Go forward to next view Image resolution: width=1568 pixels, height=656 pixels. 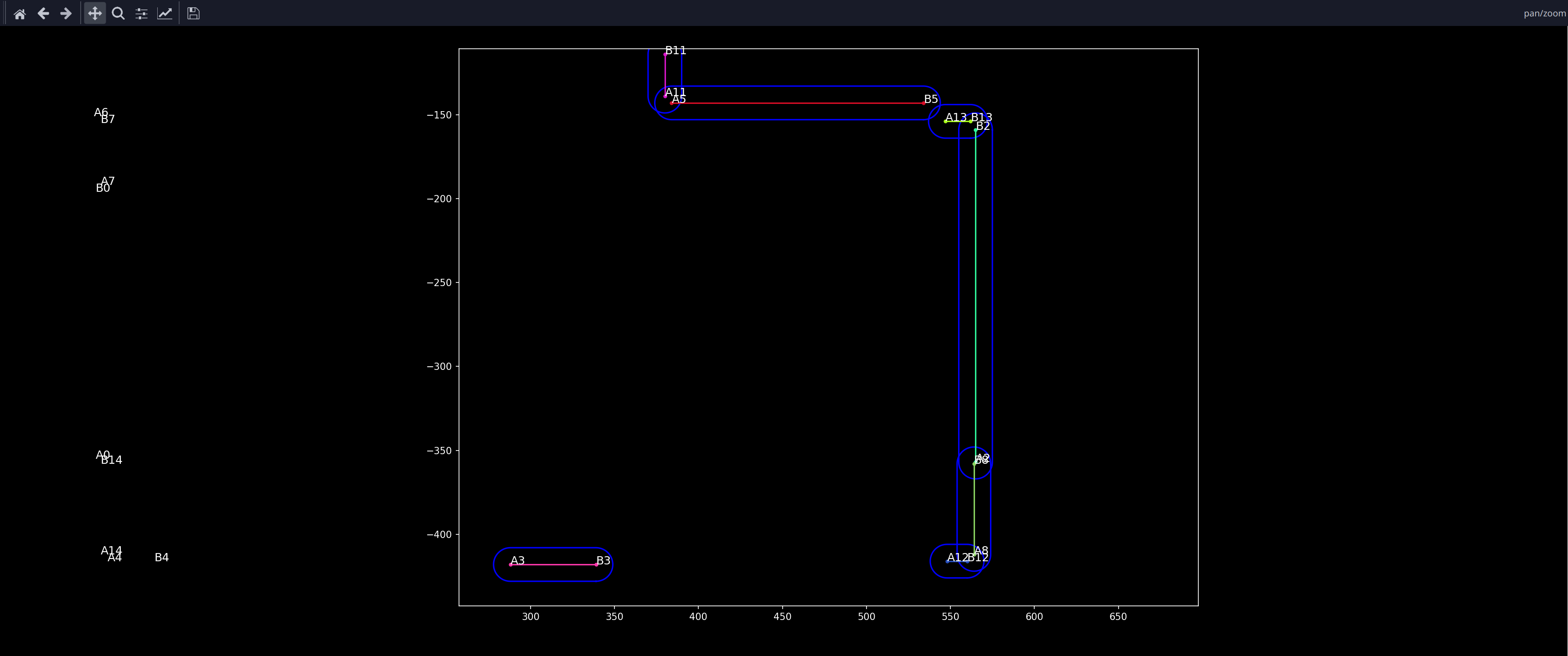tap(66, 13)
